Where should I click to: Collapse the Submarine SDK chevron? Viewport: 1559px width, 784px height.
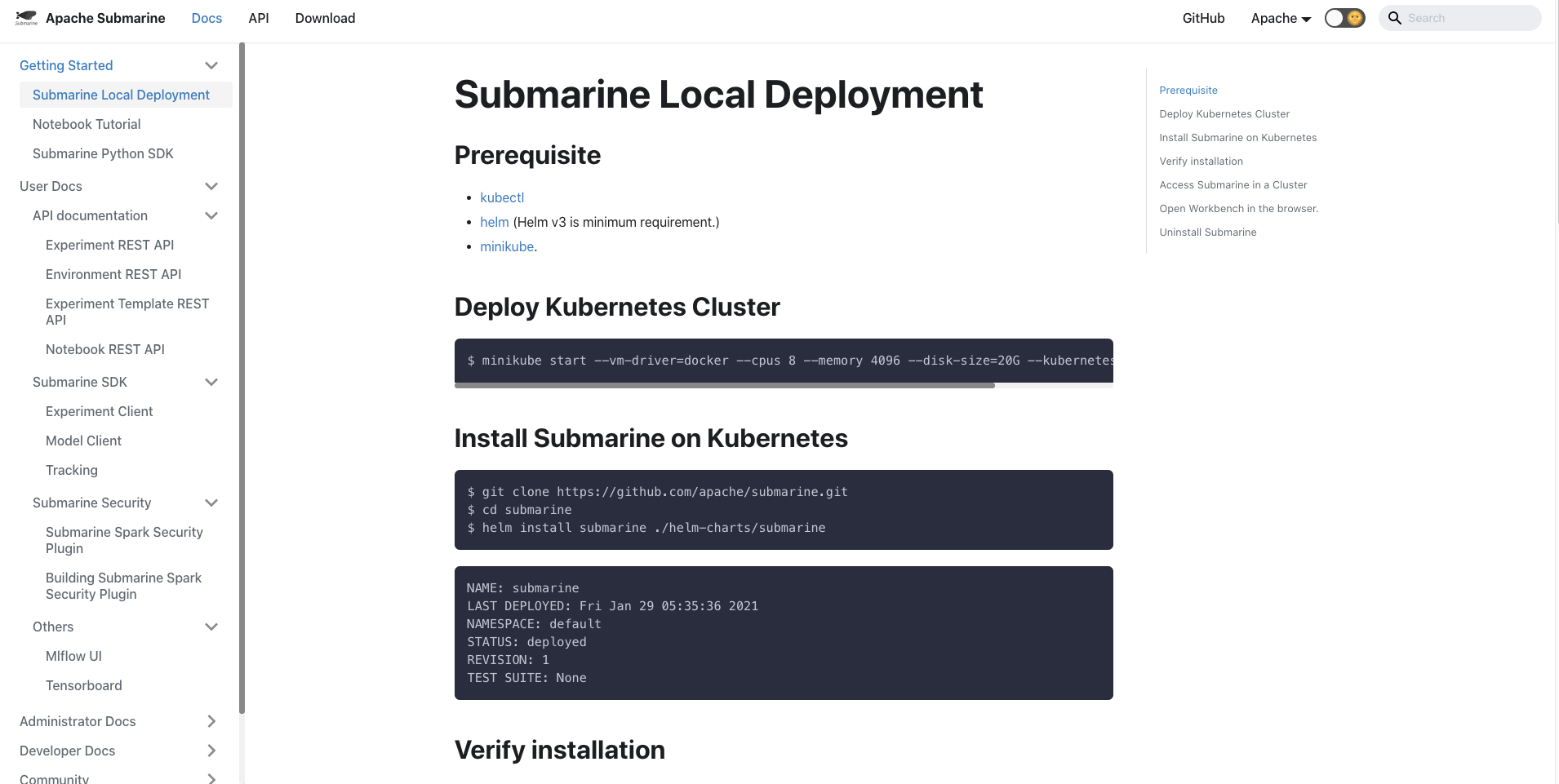211,382
